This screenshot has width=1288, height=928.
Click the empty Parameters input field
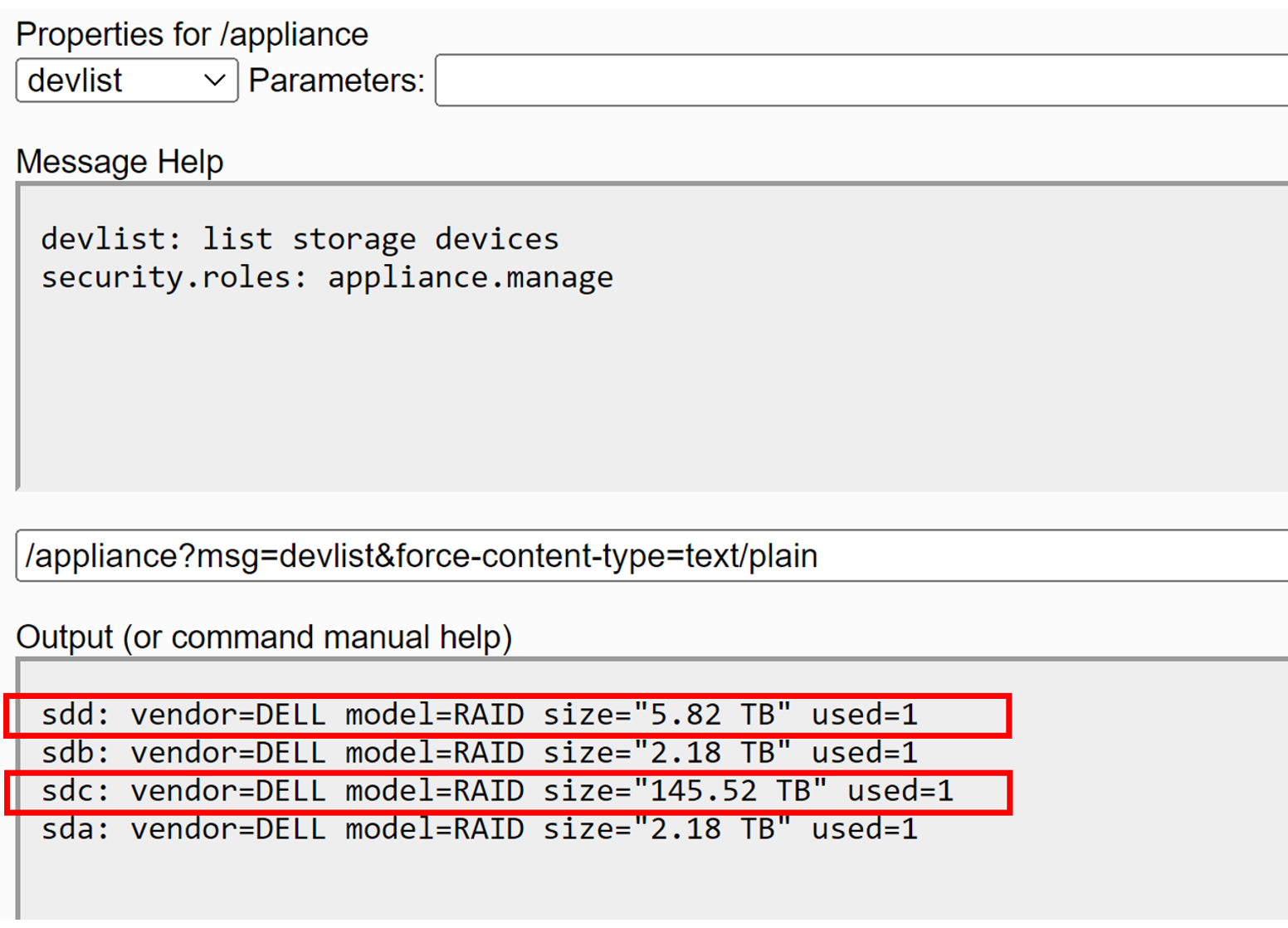(860, 81)
